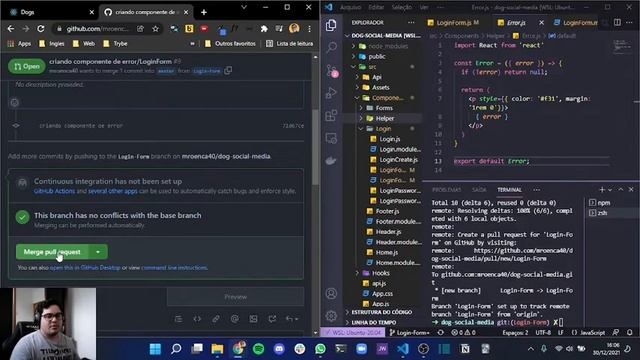Click the Chrome address bar

pos(97,29)
